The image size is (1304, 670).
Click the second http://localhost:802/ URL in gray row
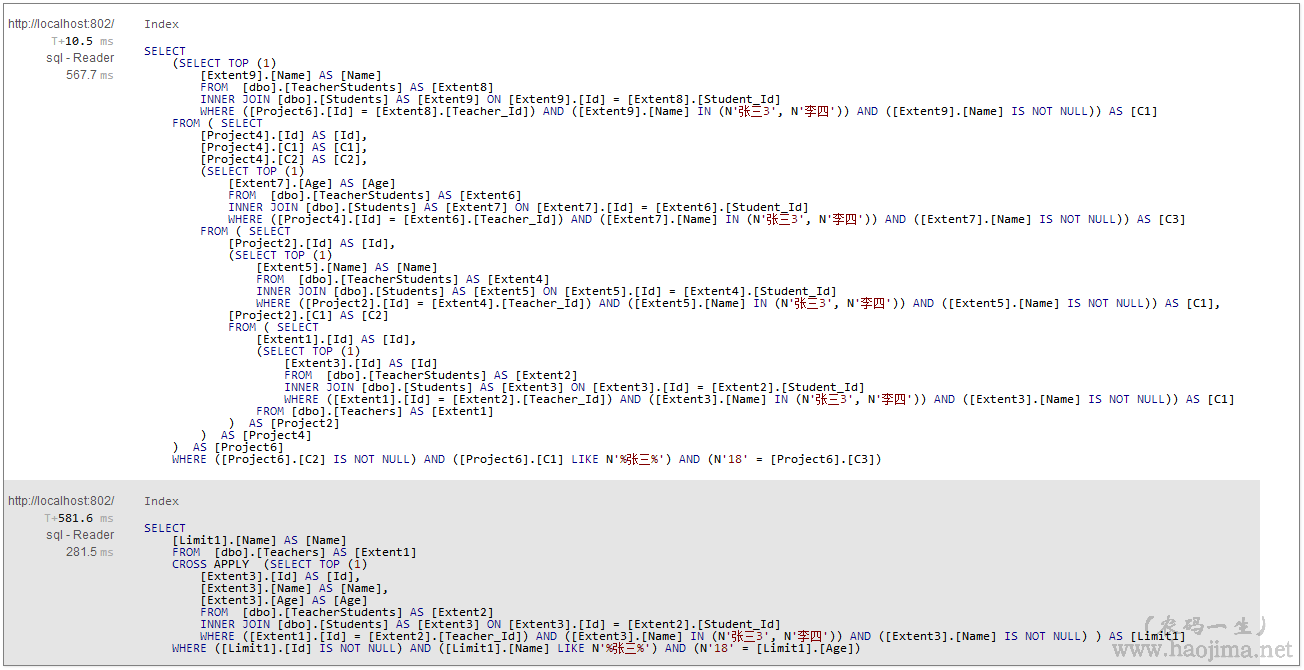61,501
